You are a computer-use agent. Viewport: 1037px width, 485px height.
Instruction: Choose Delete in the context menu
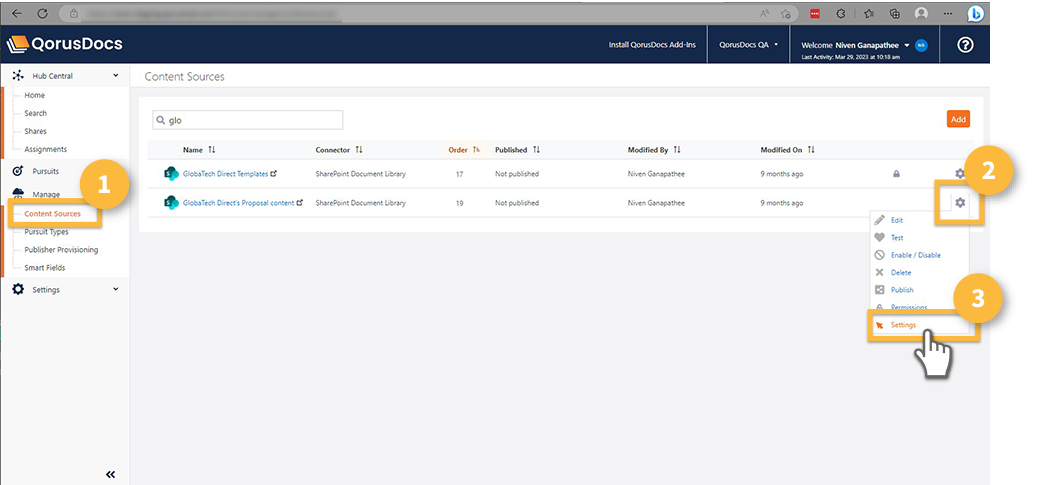click(x=901, y=273)
